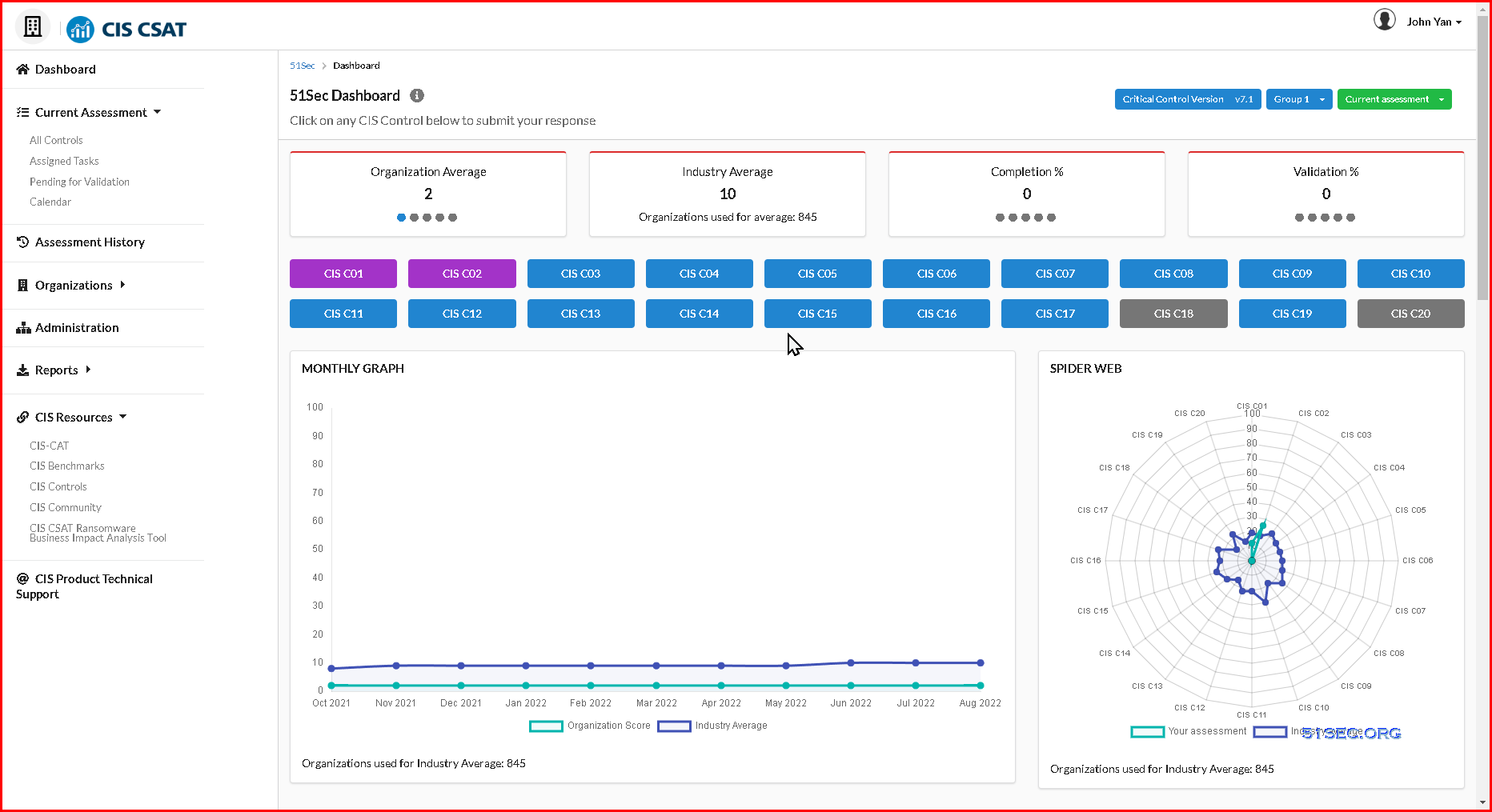Click the Reports download icon

22,370
